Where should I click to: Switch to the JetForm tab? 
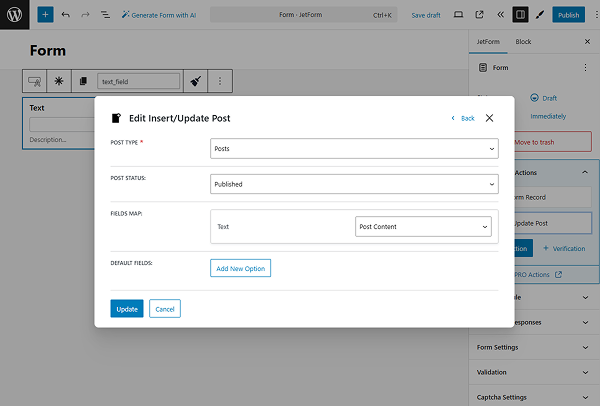click(x=487, y=42)
